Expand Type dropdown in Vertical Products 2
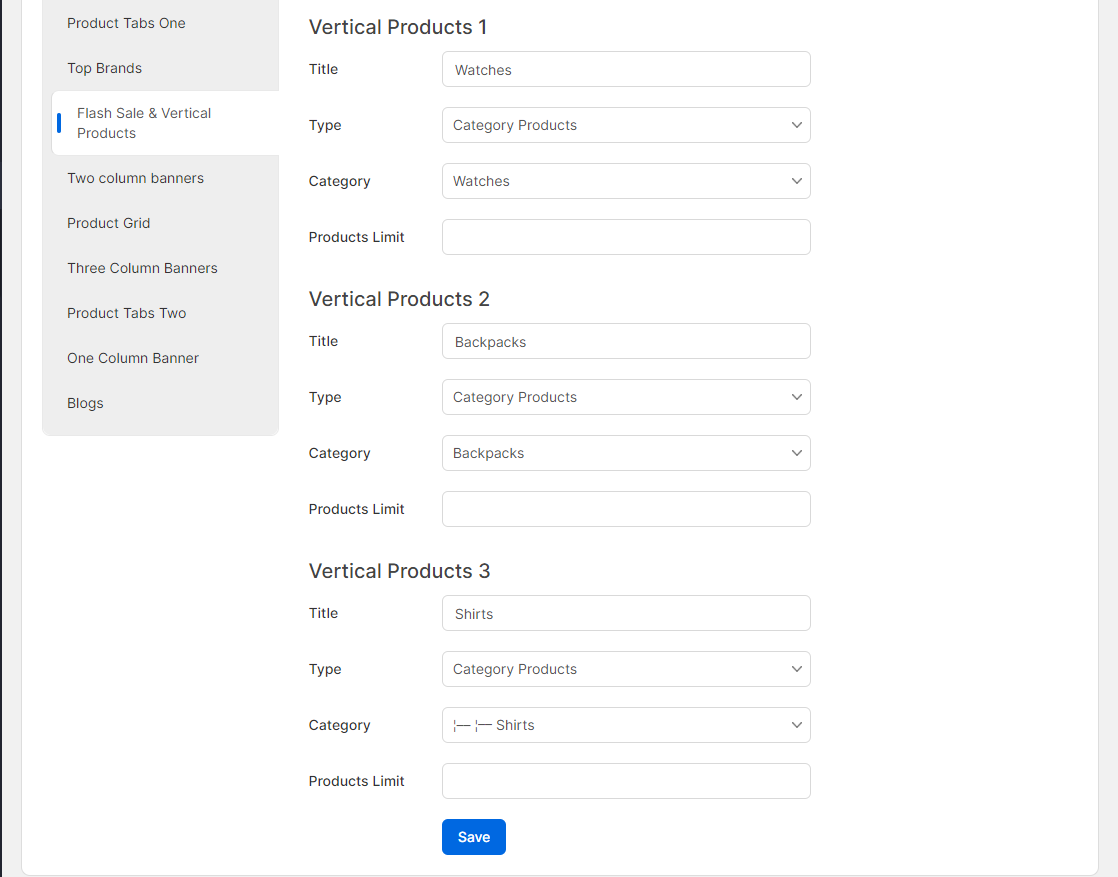The width and height of the screenshot is (1118, 877). tap(626, 397)
